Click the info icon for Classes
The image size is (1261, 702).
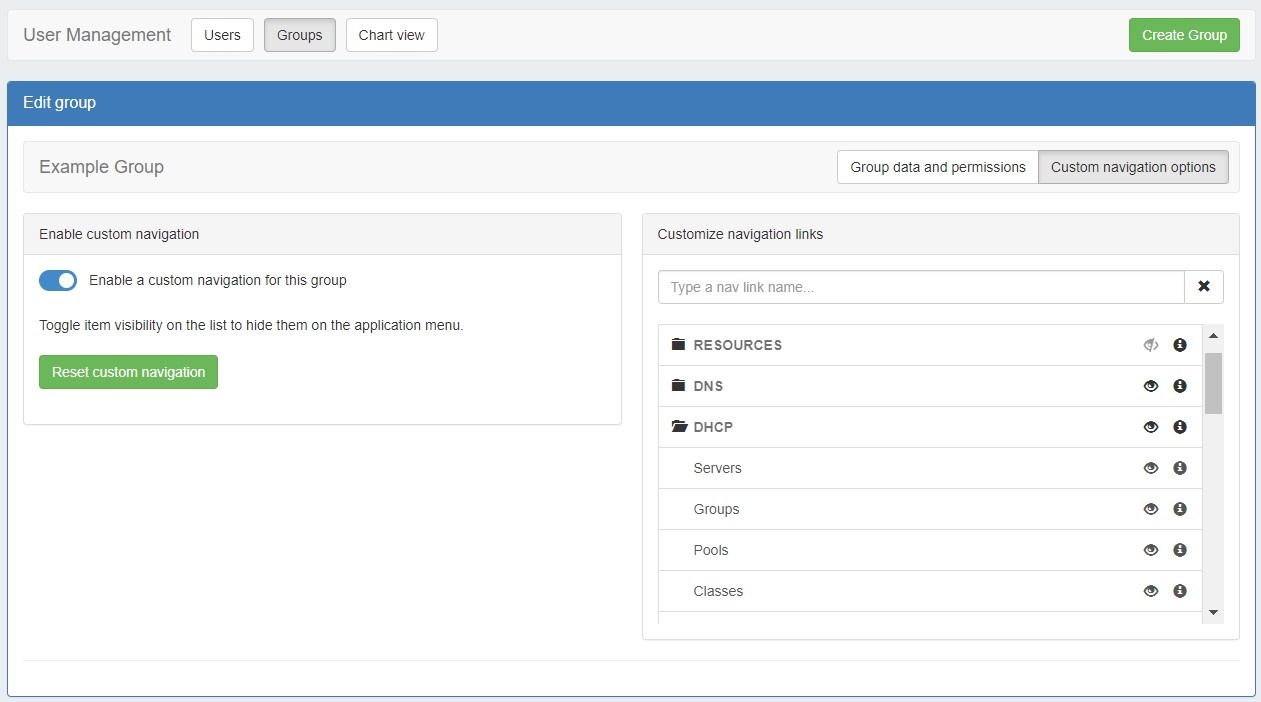[1180, 591]
